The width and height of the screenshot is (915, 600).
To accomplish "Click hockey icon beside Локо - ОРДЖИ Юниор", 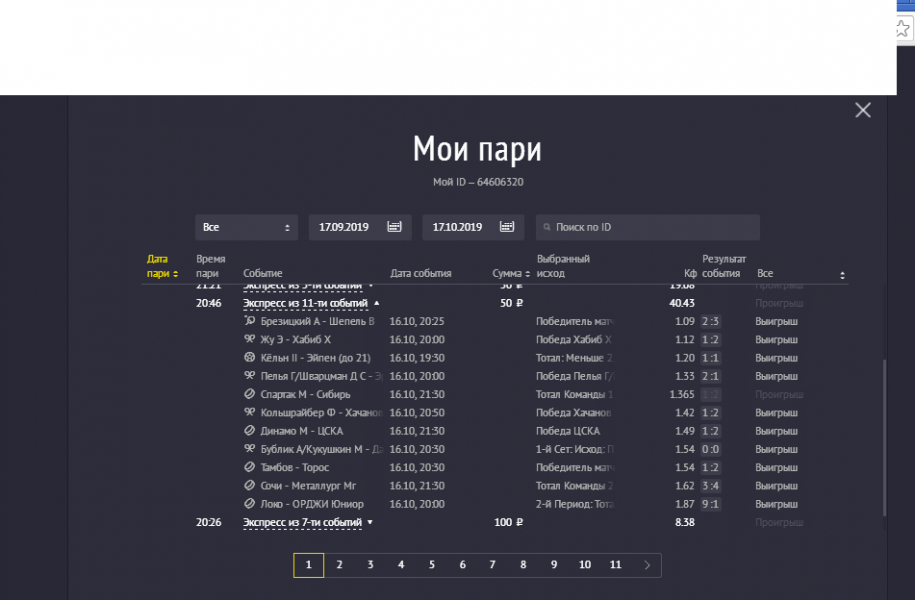I will pyautogui.click(x=250, y=504).
